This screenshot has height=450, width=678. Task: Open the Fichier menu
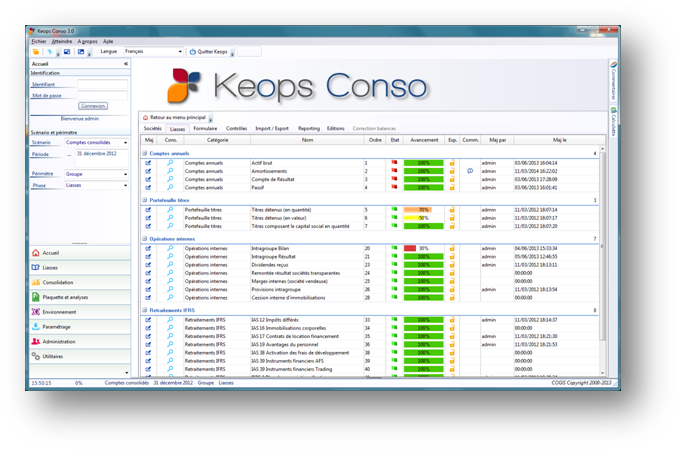click(39, 42)
